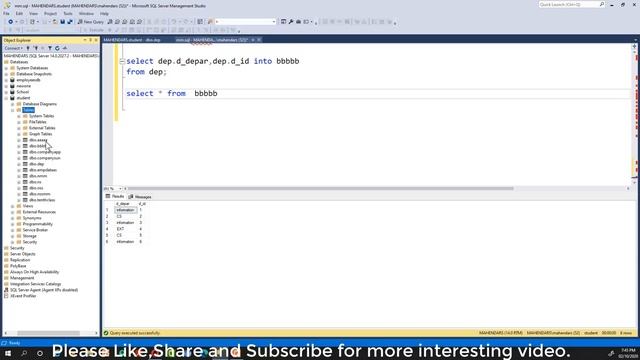Click the Object Explorer horizontal scrollbar
The width and height of the screenshot is (640, 360).
click(48, 333)
